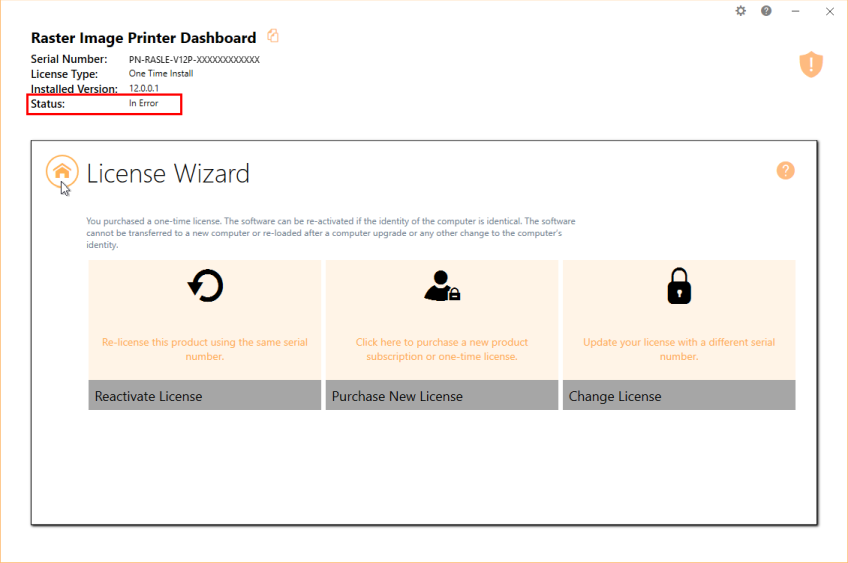Click the 'Serial Number:' label

tap(69, 59)
